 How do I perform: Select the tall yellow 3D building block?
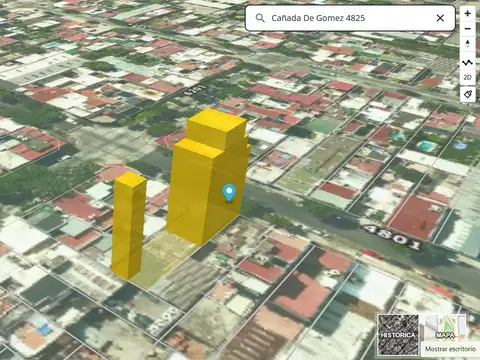[x=207, y=177]
